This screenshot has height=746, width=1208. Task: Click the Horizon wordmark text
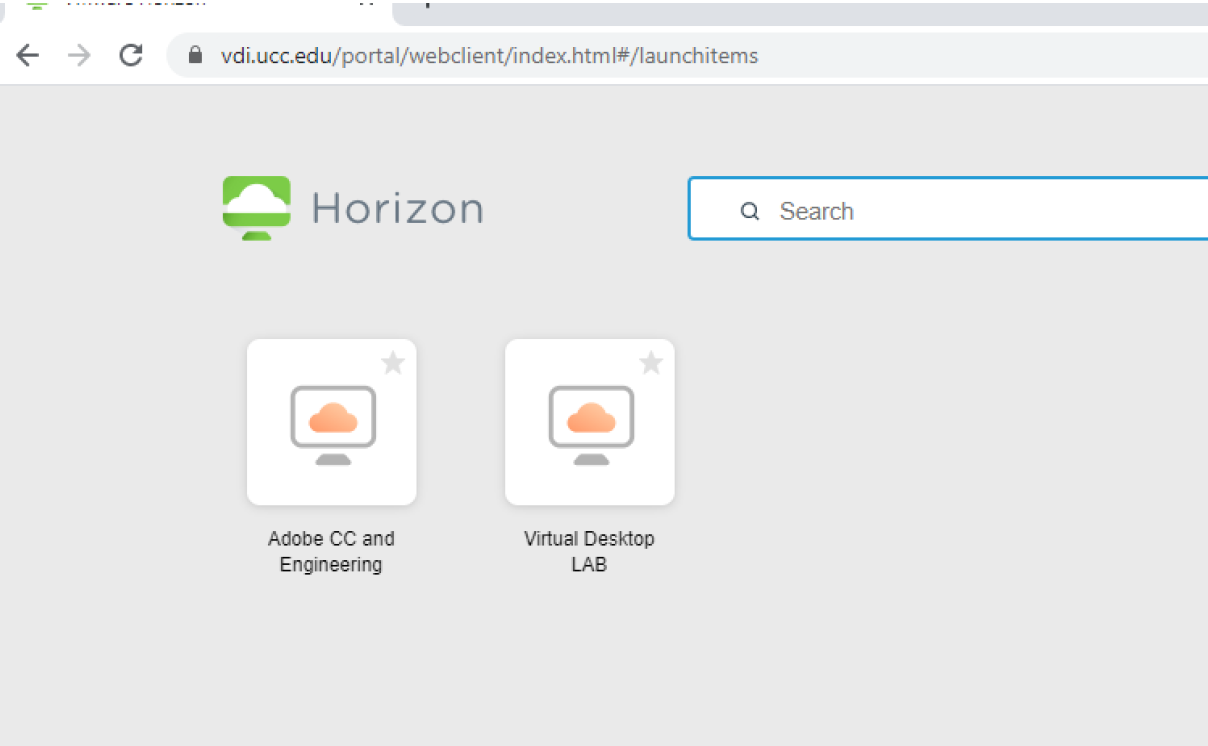tap(398, 207)
